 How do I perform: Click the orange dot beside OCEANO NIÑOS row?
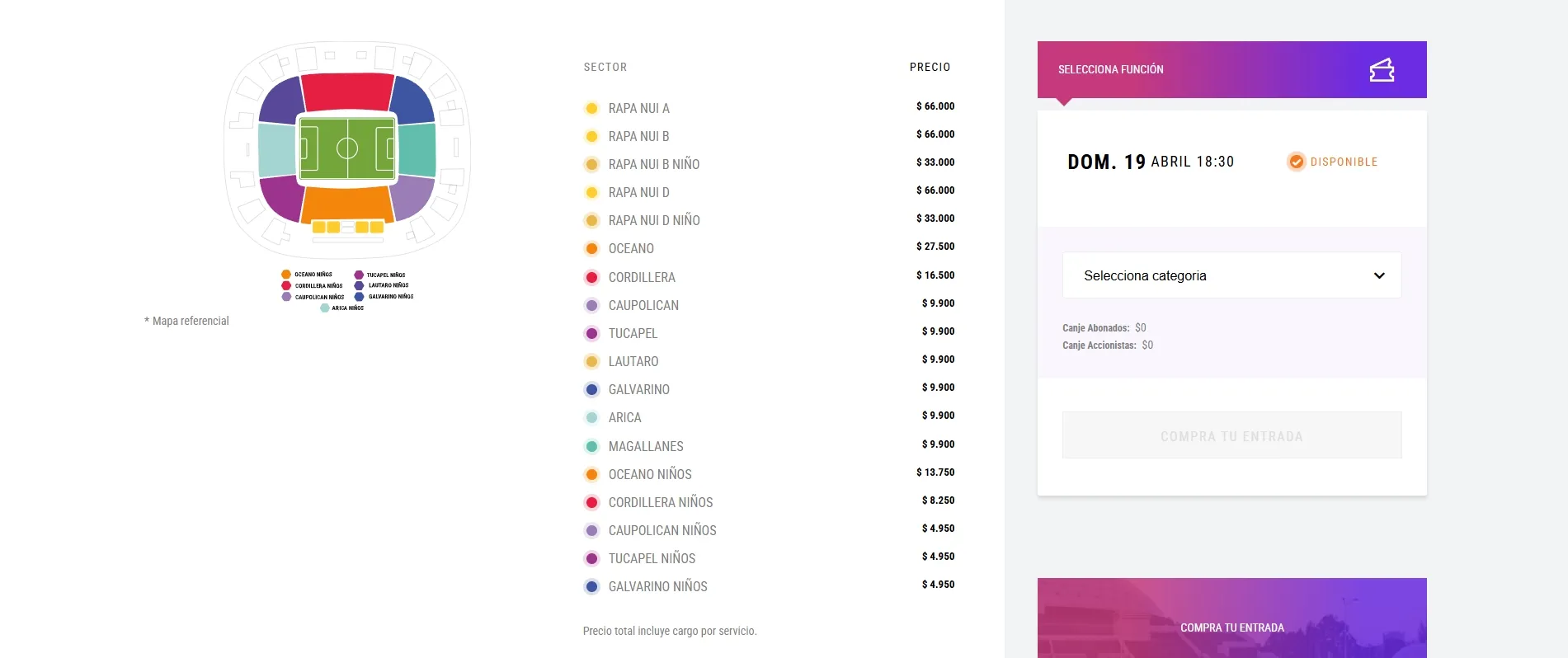(x=591, y=474)
